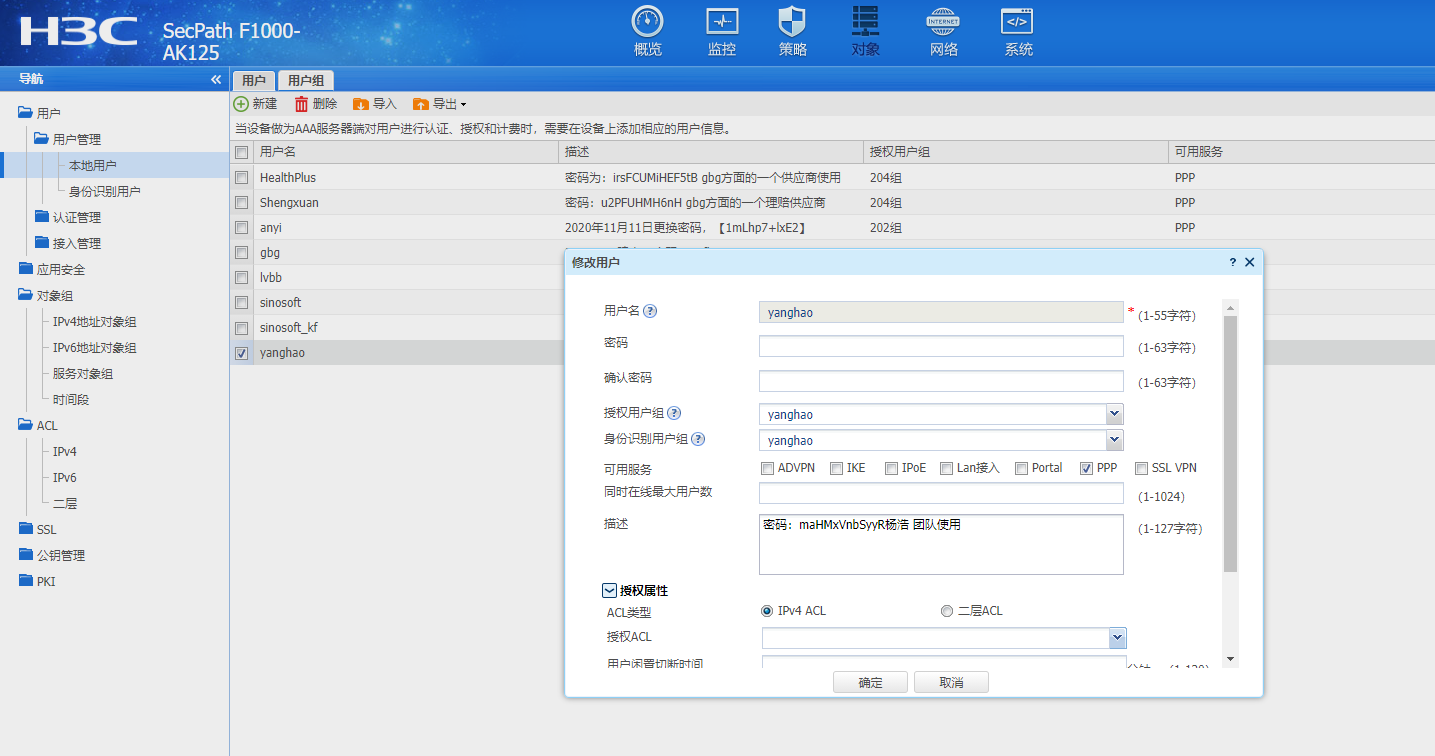
Task: Open the 概览 overview icon
Action: (x=647, y=21)
